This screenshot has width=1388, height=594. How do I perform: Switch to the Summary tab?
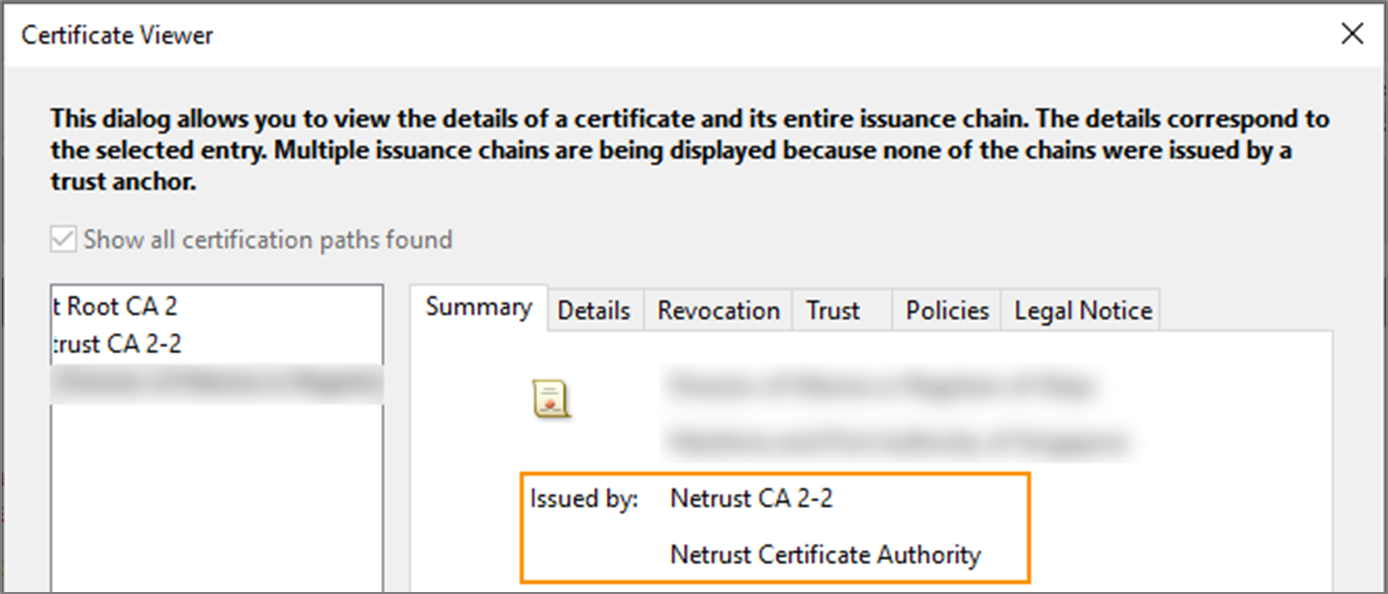pyautogui.click(x=479, y=308)
